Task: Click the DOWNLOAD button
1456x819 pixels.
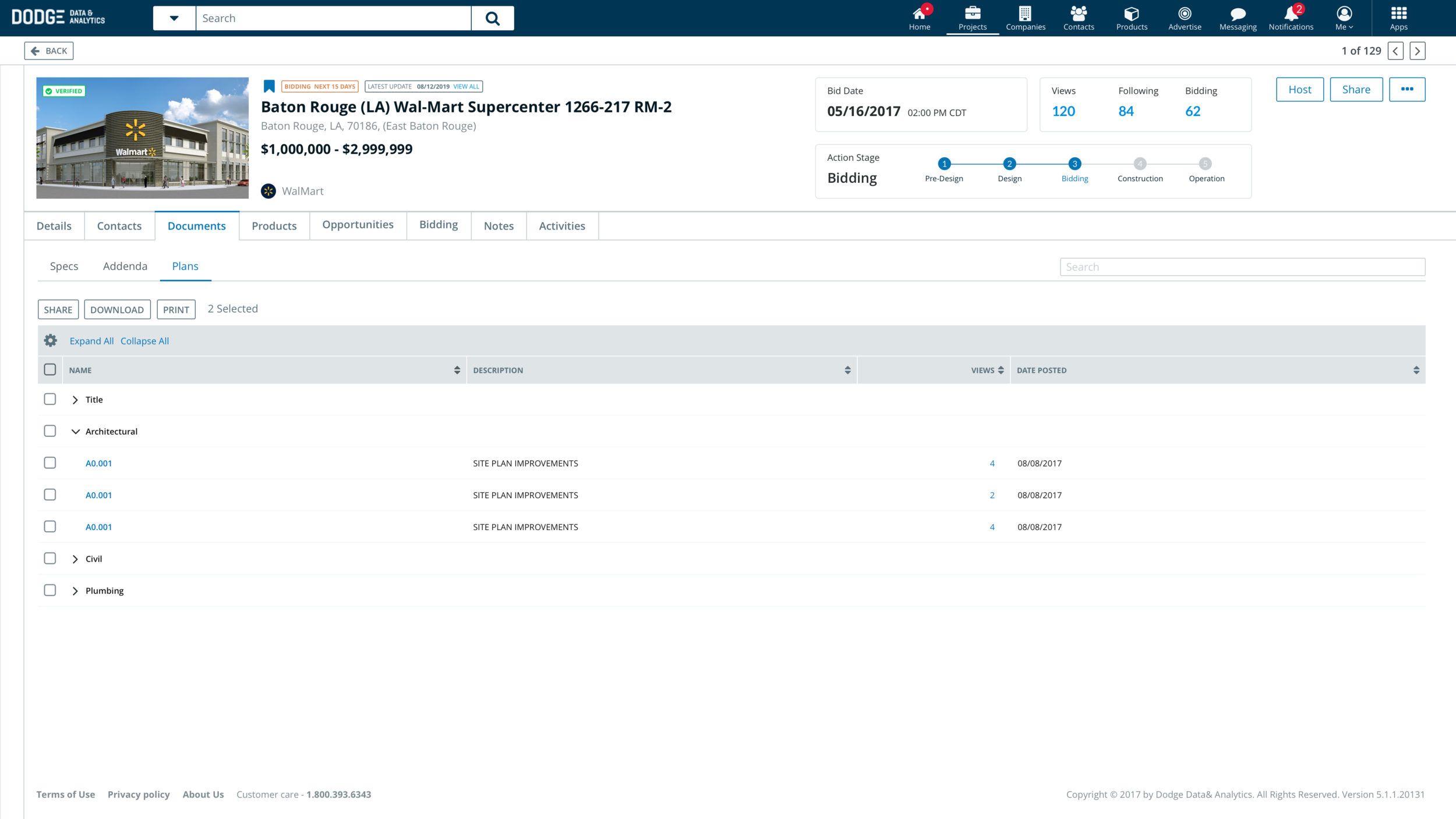Action: [117, 310]
